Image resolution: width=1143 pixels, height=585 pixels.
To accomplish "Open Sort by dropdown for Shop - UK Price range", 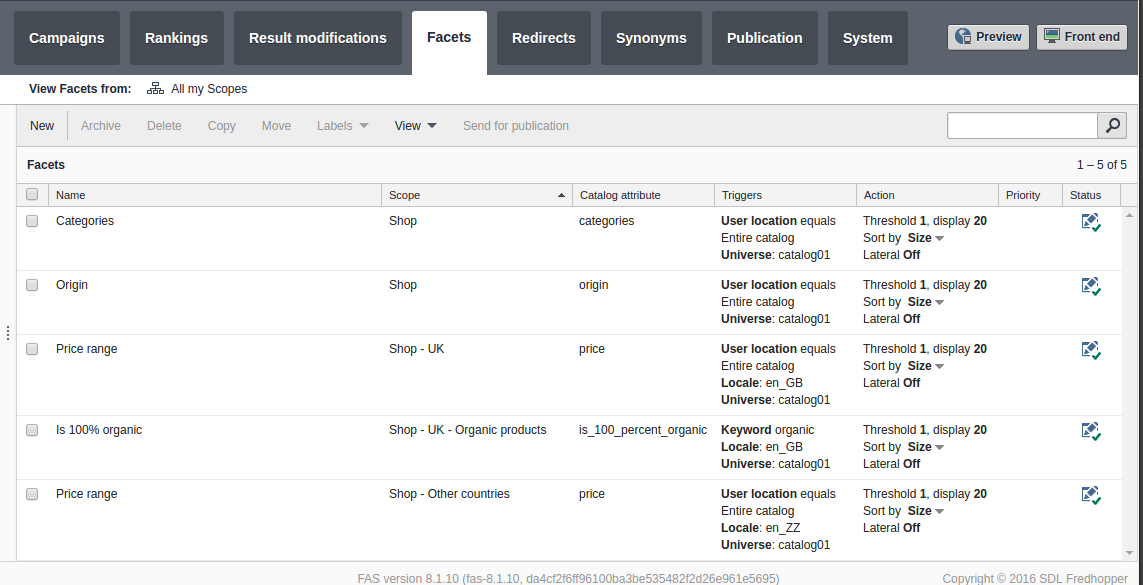I will (926, 366).
